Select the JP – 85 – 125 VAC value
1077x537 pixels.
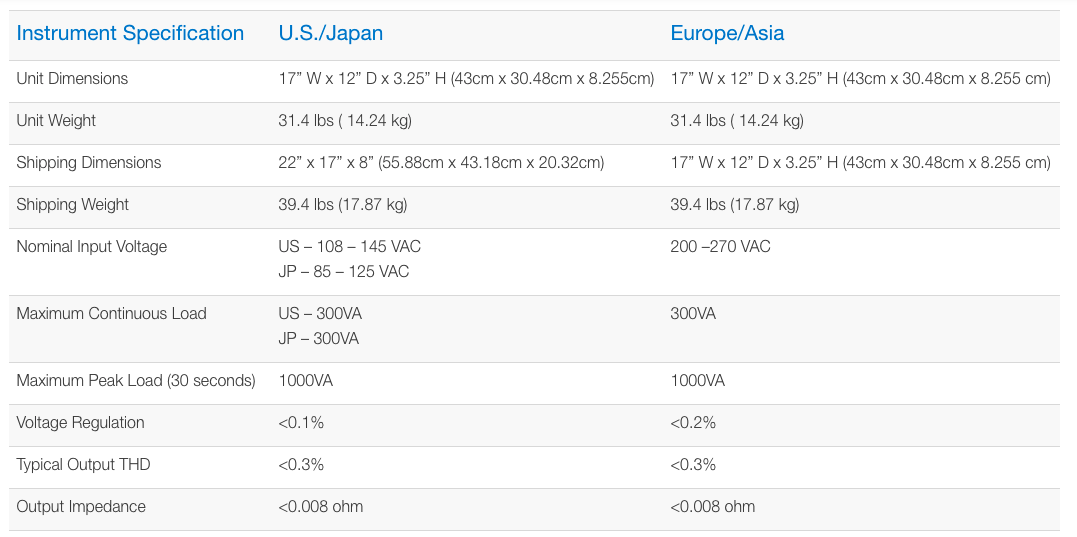click(343, 272)
